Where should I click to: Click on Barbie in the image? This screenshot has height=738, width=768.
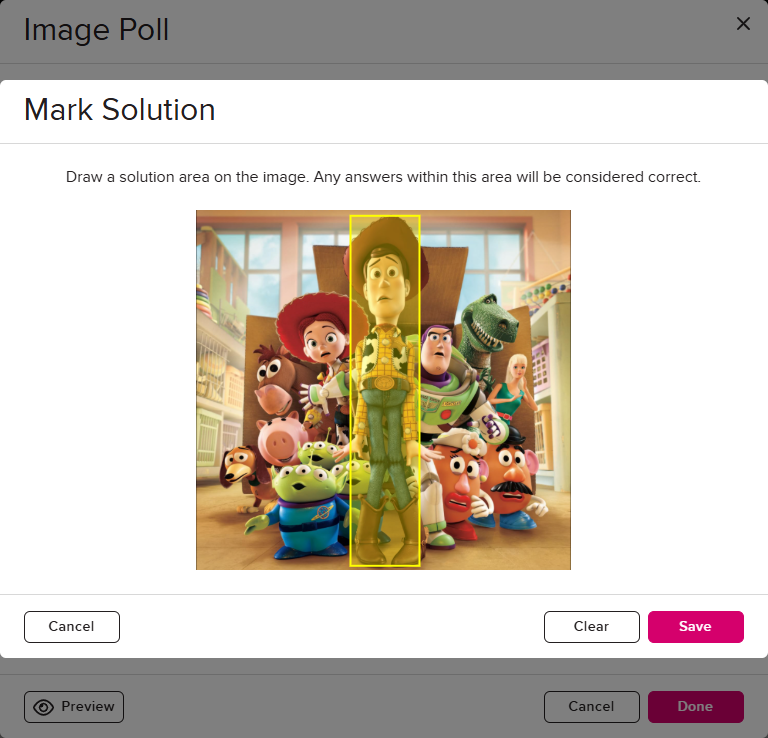coord(515,387)
